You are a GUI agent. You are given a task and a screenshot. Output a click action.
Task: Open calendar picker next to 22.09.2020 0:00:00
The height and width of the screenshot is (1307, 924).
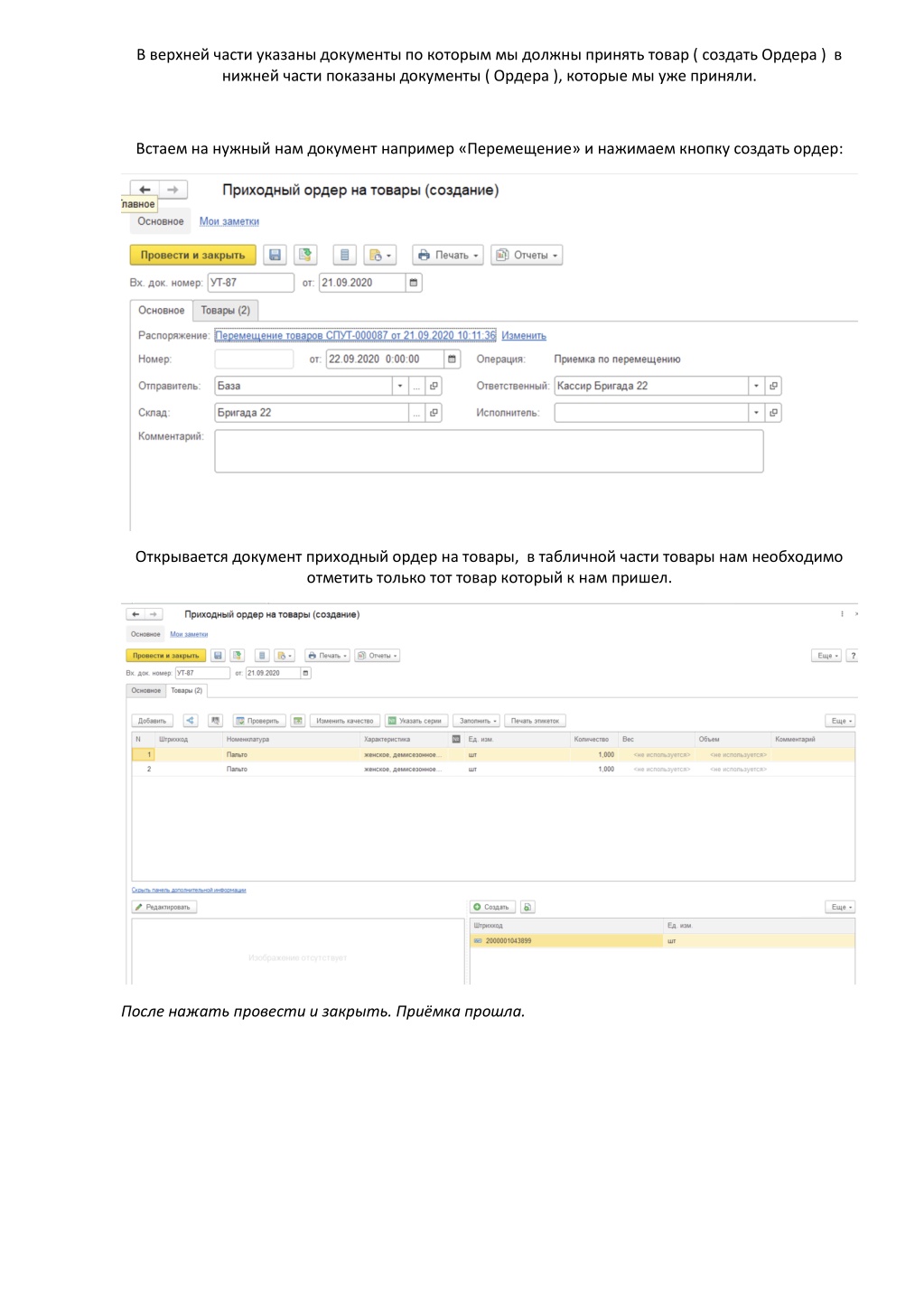(x=453, y=359)
